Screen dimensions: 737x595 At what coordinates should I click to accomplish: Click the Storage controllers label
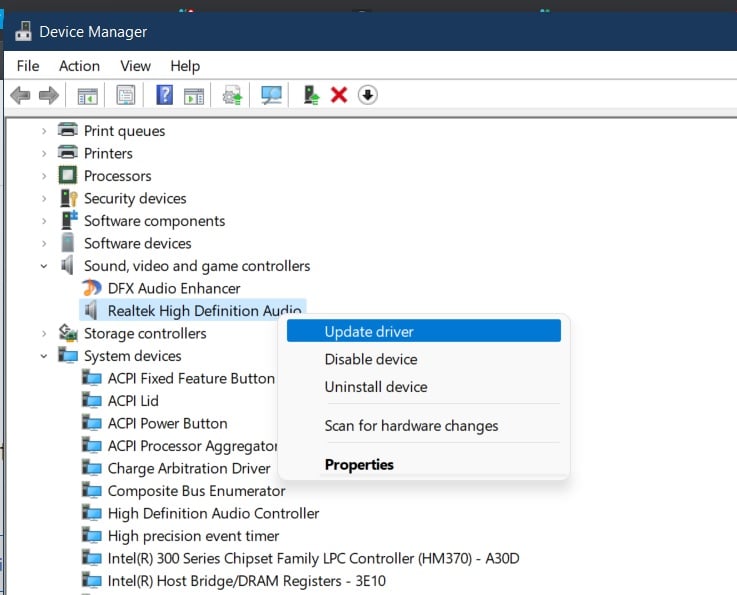click(x=145, y=333)
